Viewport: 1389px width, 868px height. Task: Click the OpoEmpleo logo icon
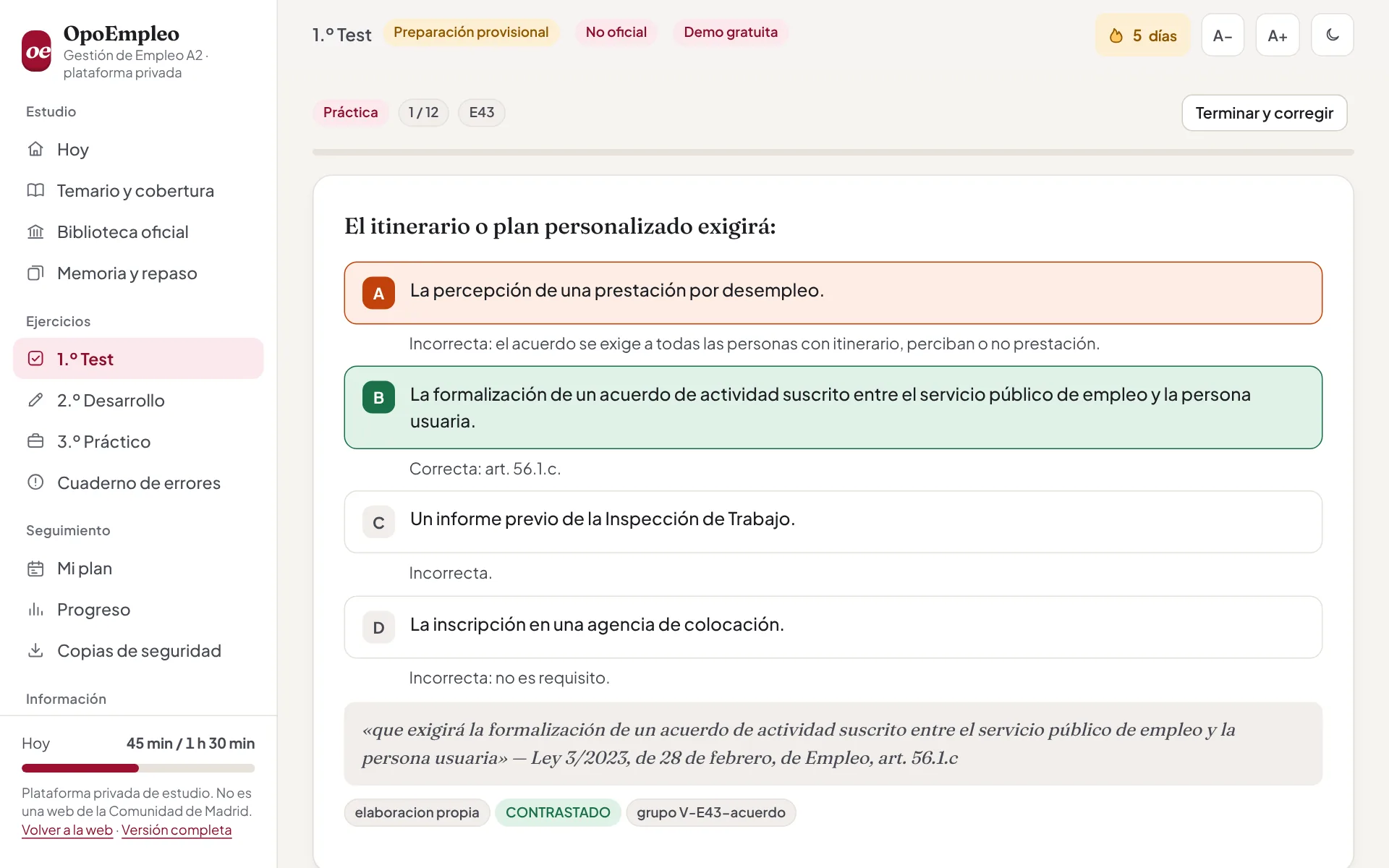coord(36,51)
